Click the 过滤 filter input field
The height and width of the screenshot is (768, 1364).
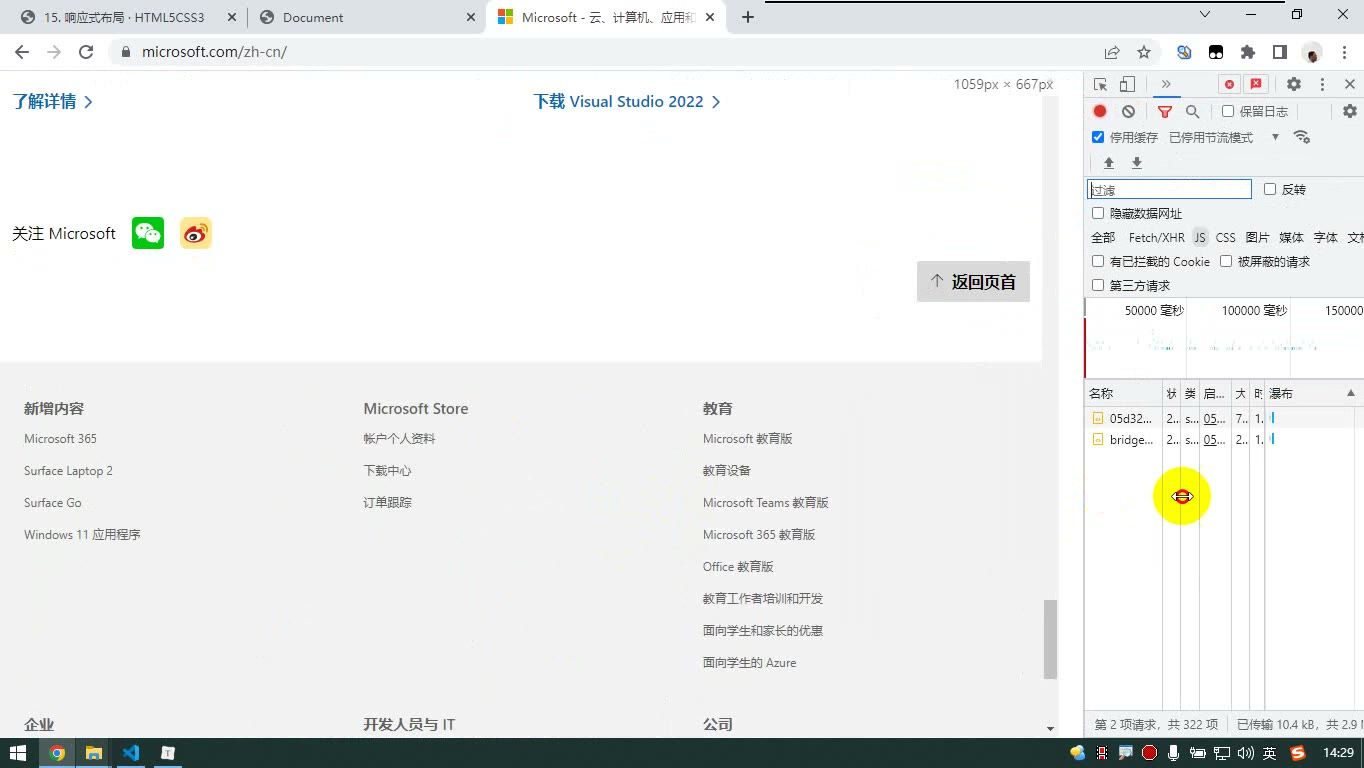point(1169,189)
